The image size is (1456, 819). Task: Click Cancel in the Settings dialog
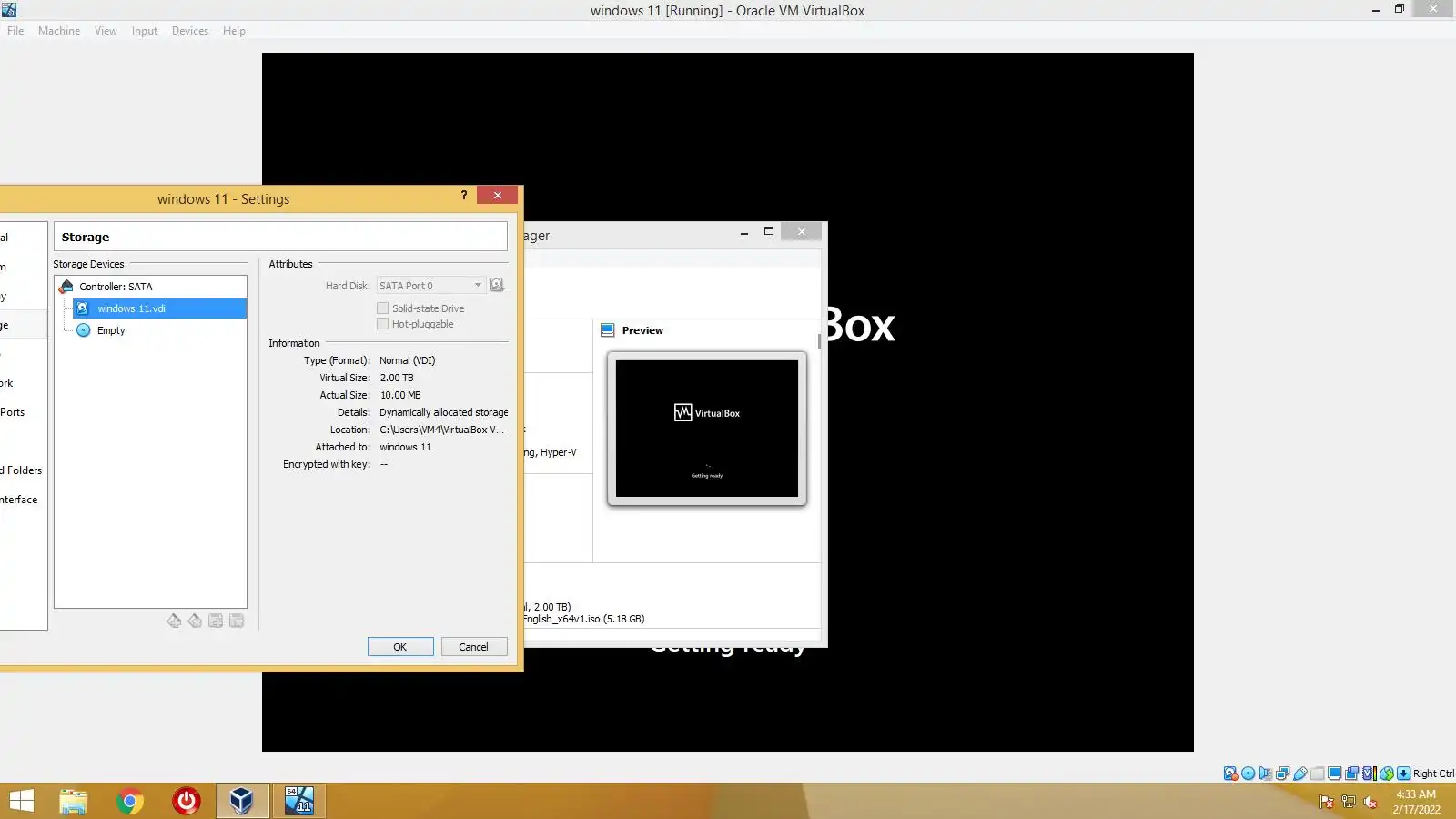tap(473, 647)
